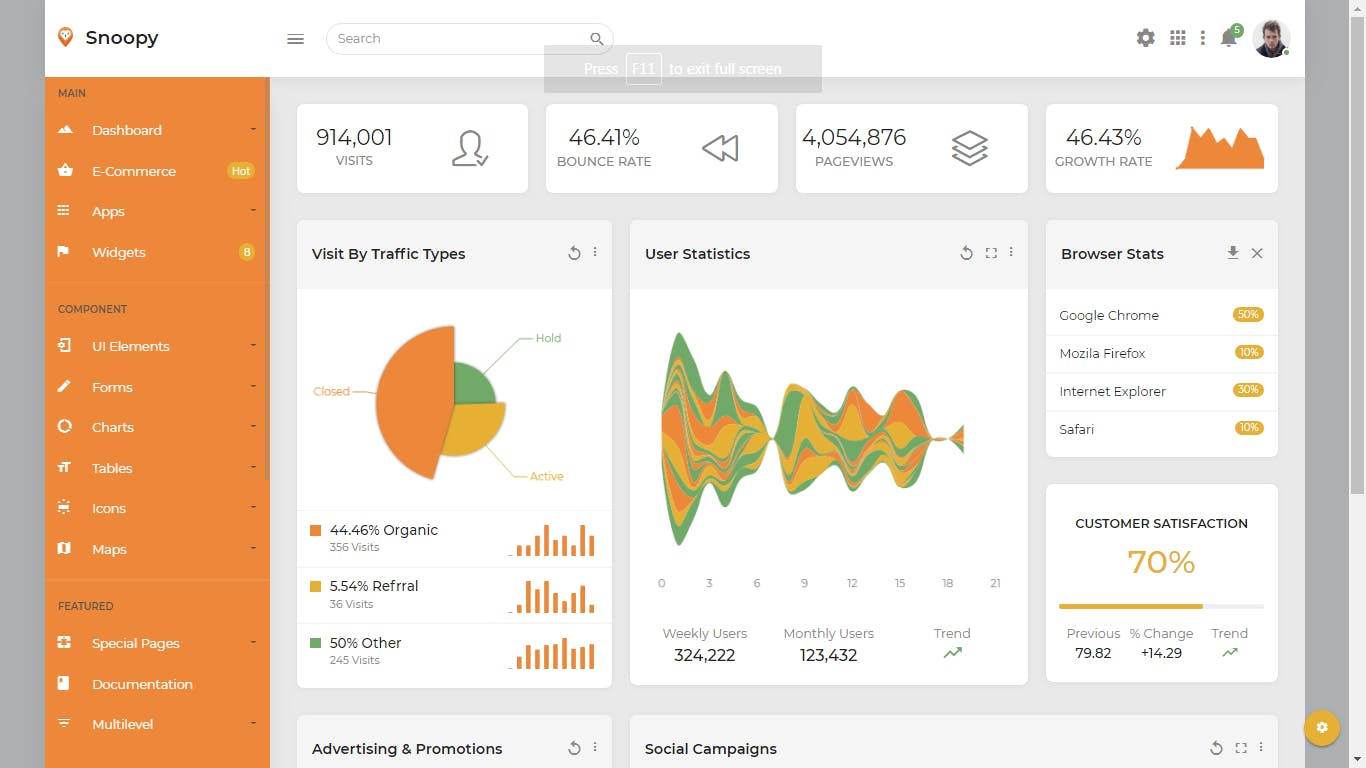Open the notifications bell icon

tap(1229, 39)
